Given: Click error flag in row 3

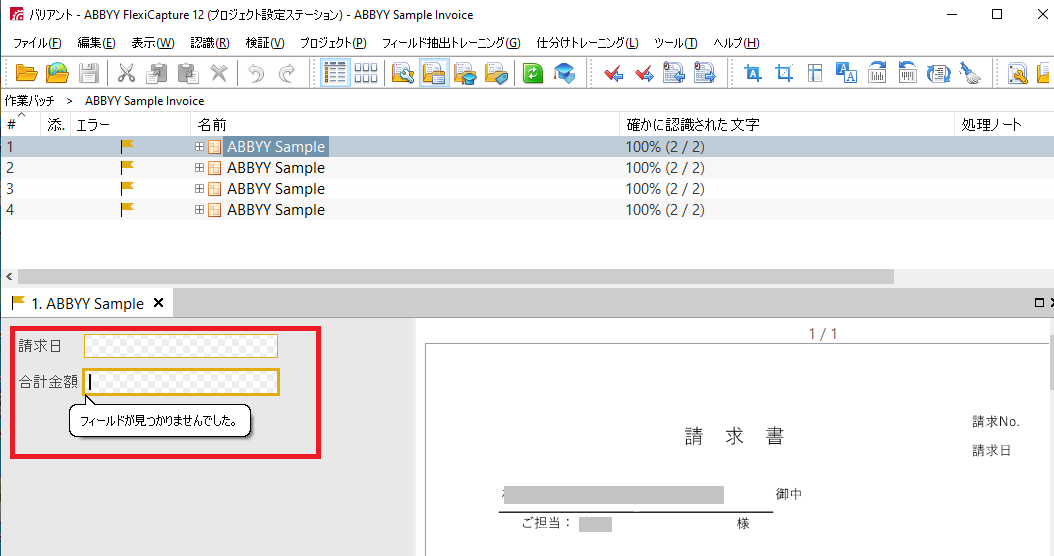Looking at the screenshot, I should point(127,188).
